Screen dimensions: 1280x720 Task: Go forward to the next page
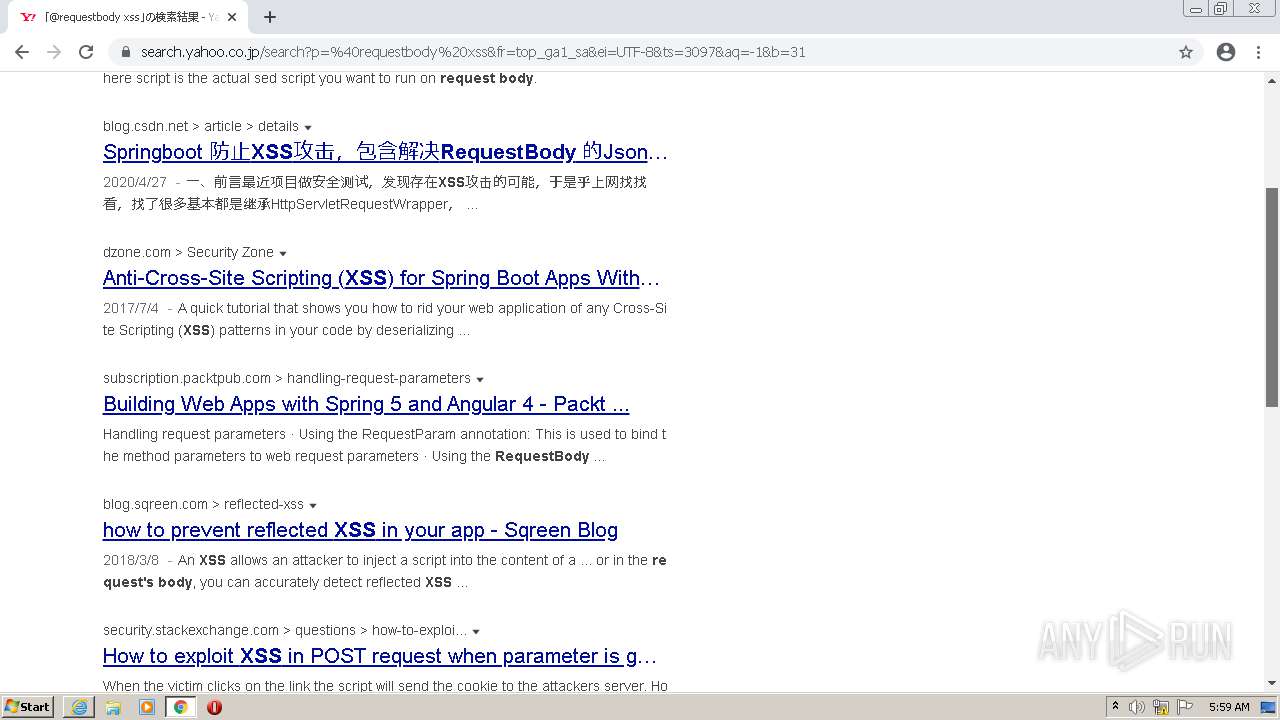pyautogui.click(x=54, y=52)
